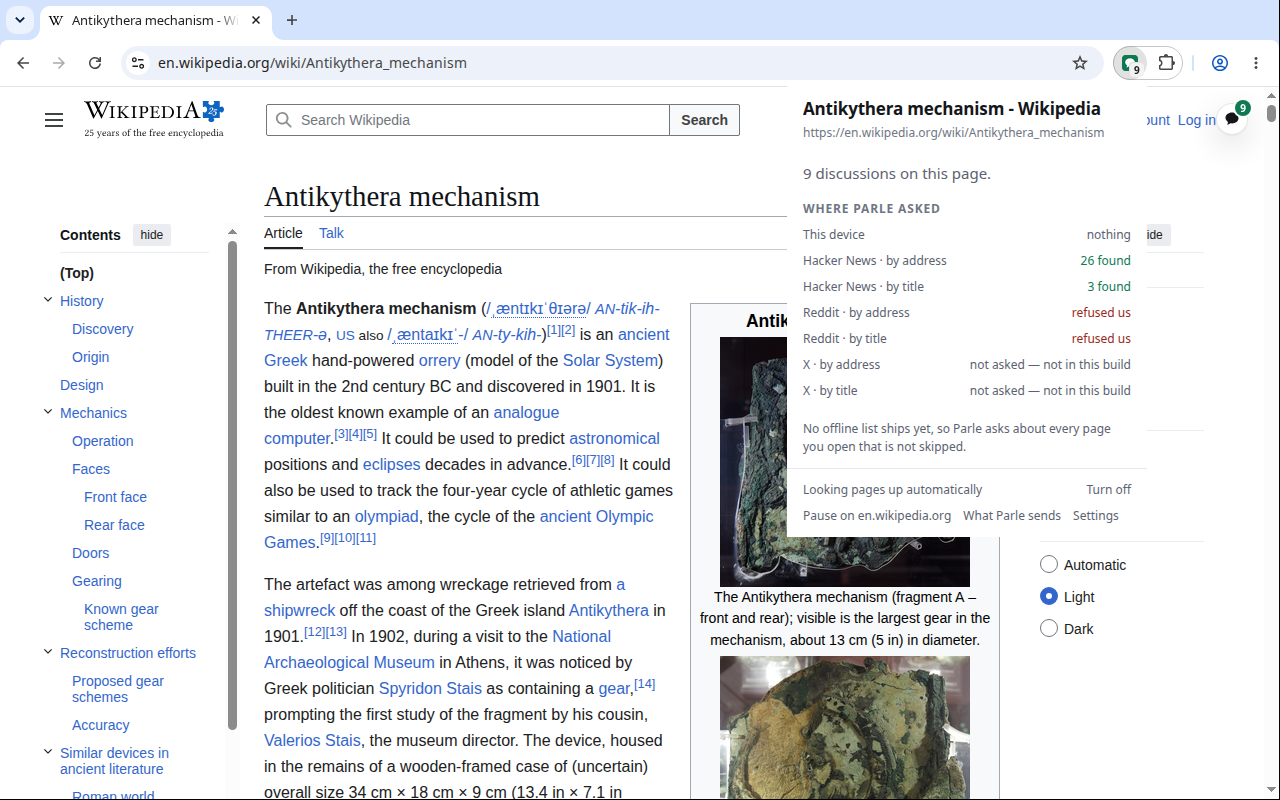This screenshot has height=800, width=1280.
Task: Reload the page
Action: 95,63
